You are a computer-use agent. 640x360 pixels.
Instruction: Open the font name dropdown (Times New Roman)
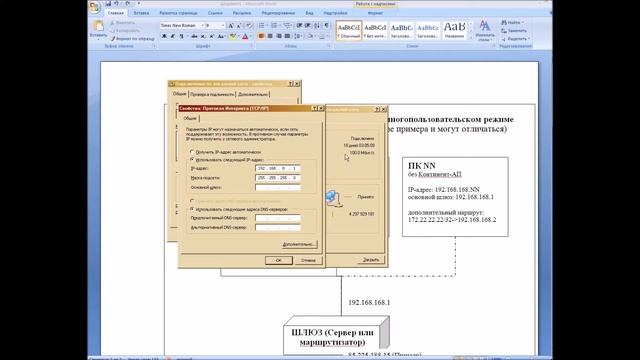(202, 26)
